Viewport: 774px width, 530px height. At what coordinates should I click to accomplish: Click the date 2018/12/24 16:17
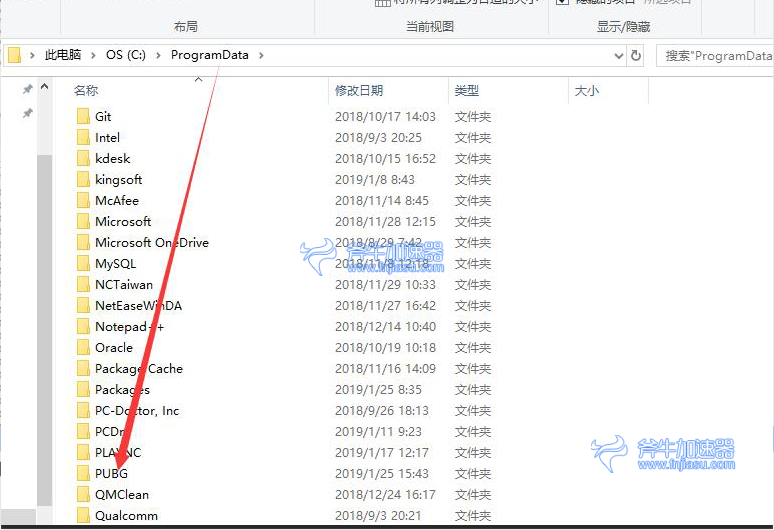point(385,494)
